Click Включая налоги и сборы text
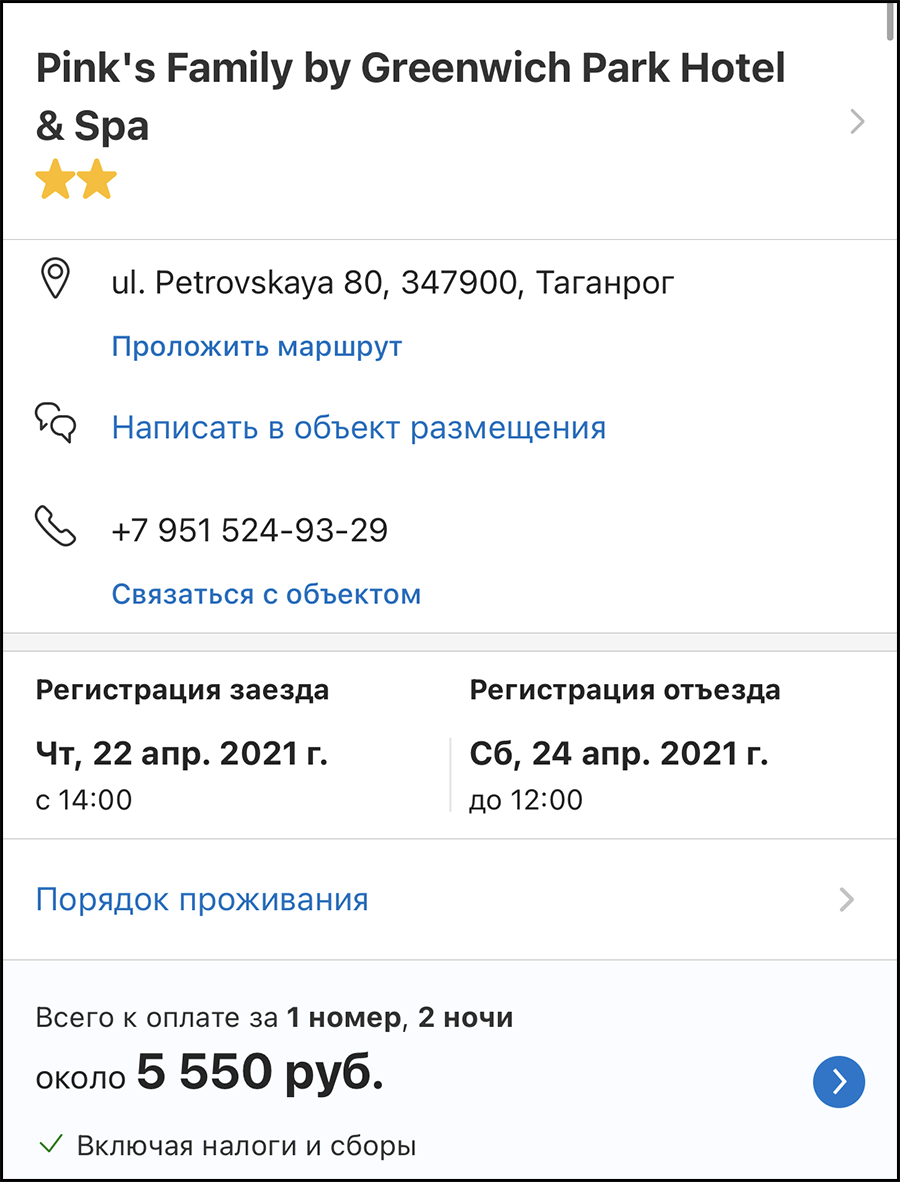 click(246, 1146)
